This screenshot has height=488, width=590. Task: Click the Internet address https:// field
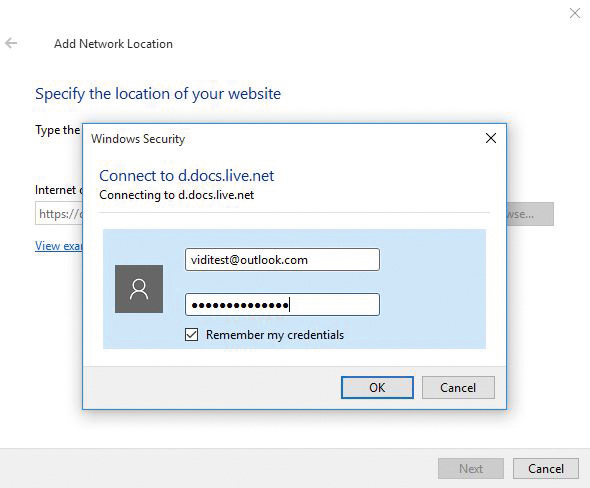(59, 214)
